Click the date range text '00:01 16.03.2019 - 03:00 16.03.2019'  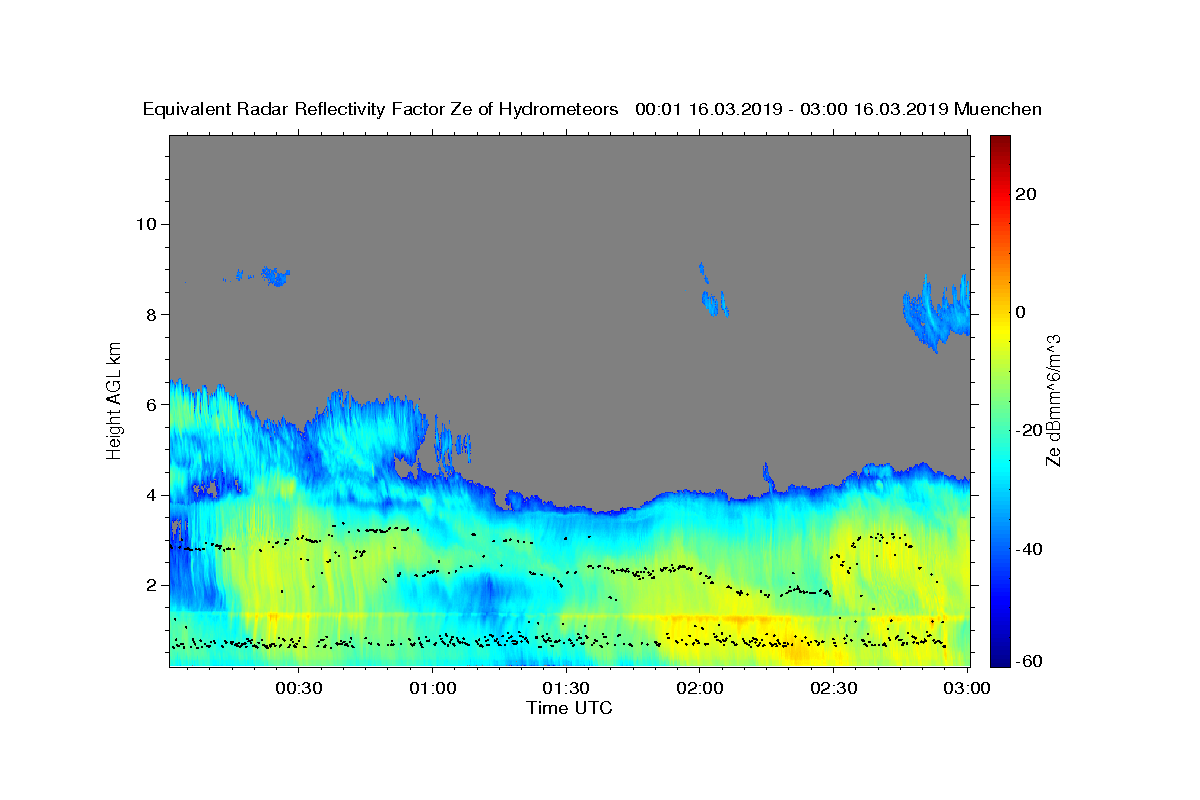[792, 110]
